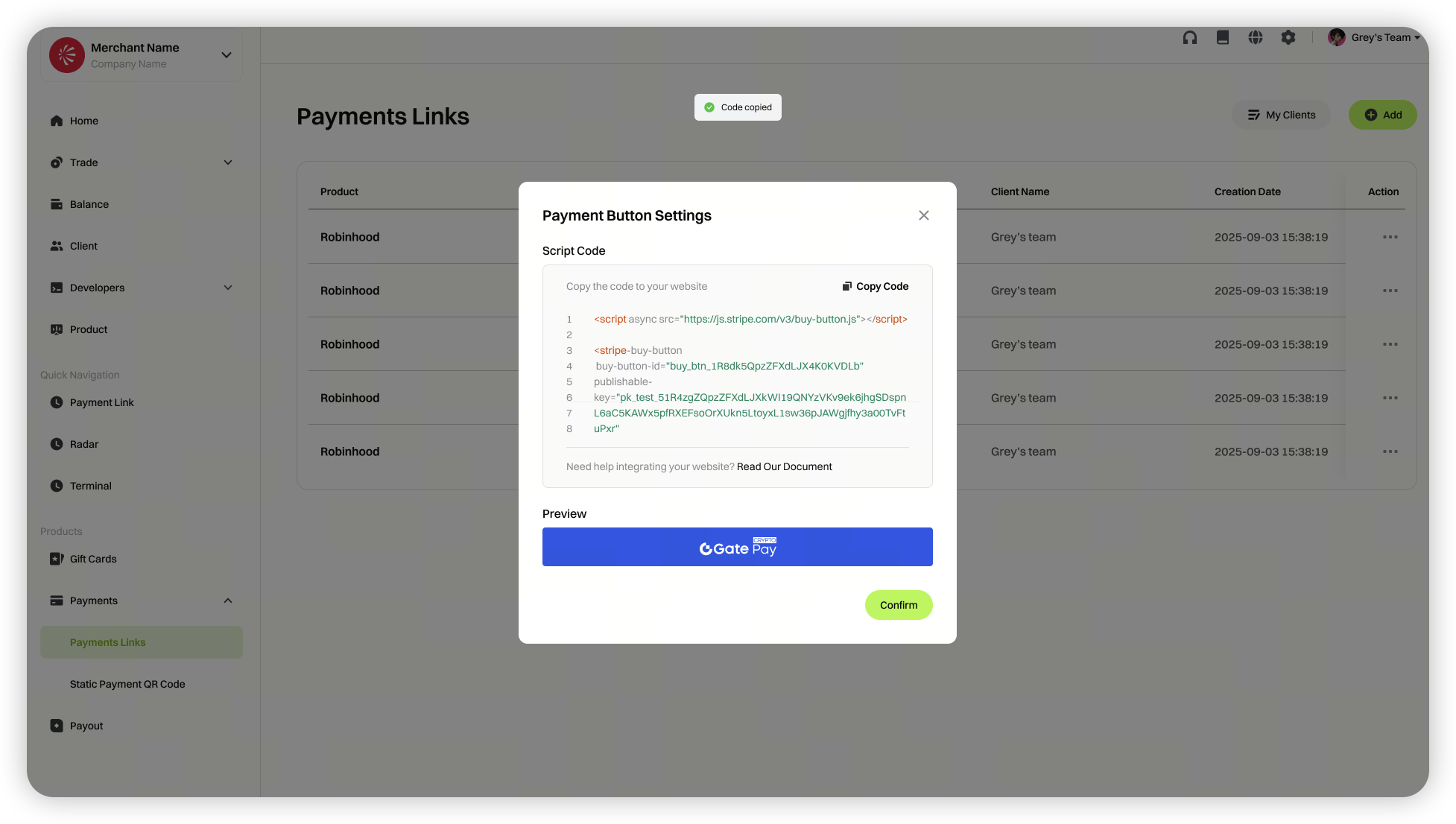Open three-dot actions for first Robinhood row

[x=1390, y=237]
